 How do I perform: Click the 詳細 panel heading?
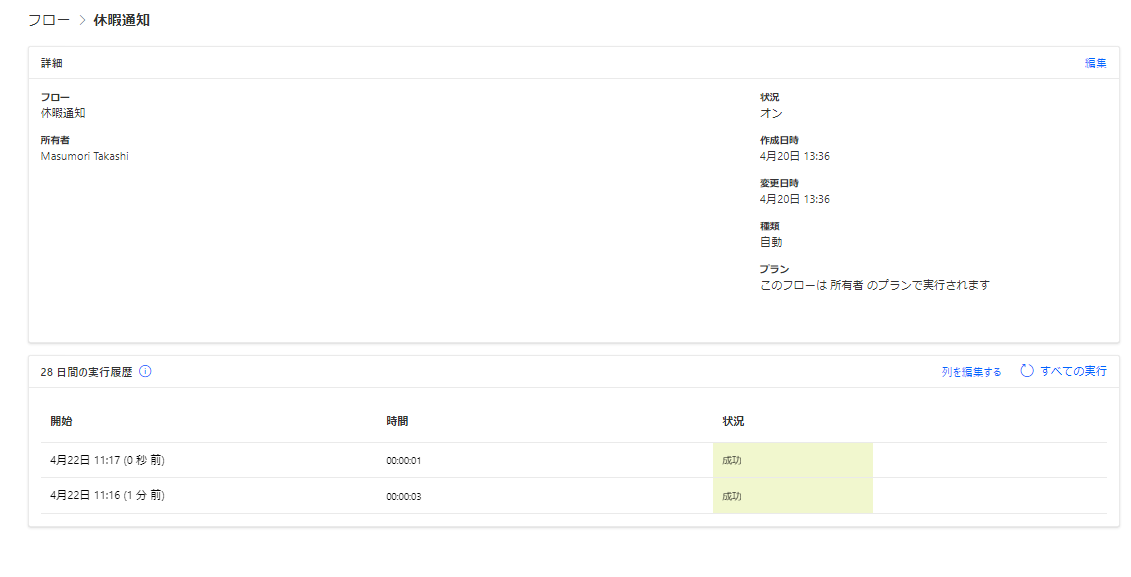[x=51, y=63]
